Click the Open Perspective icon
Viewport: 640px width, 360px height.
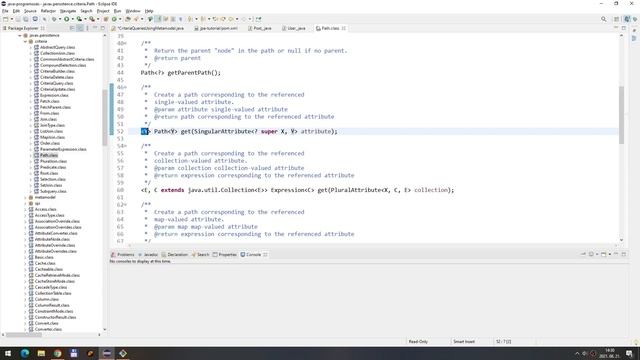[x=617, y=19]
